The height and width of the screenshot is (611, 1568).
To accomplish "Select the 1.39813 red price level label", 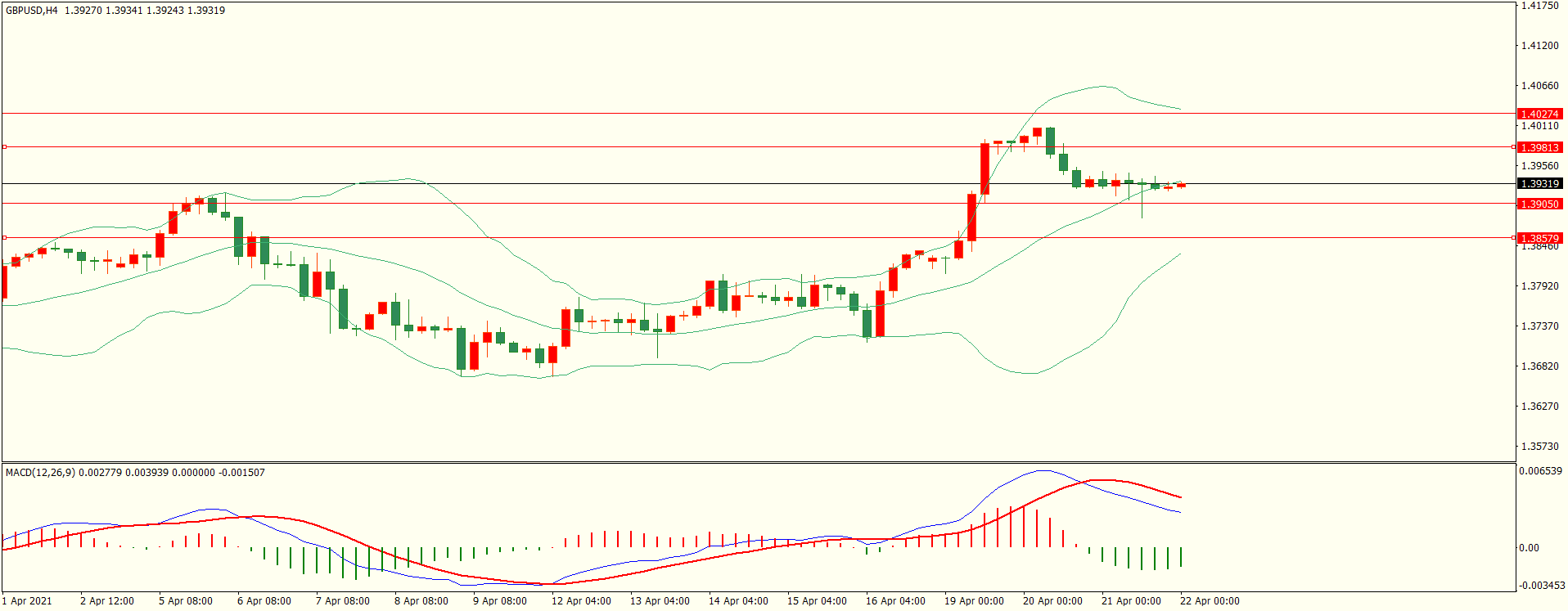I will 1539,147.
